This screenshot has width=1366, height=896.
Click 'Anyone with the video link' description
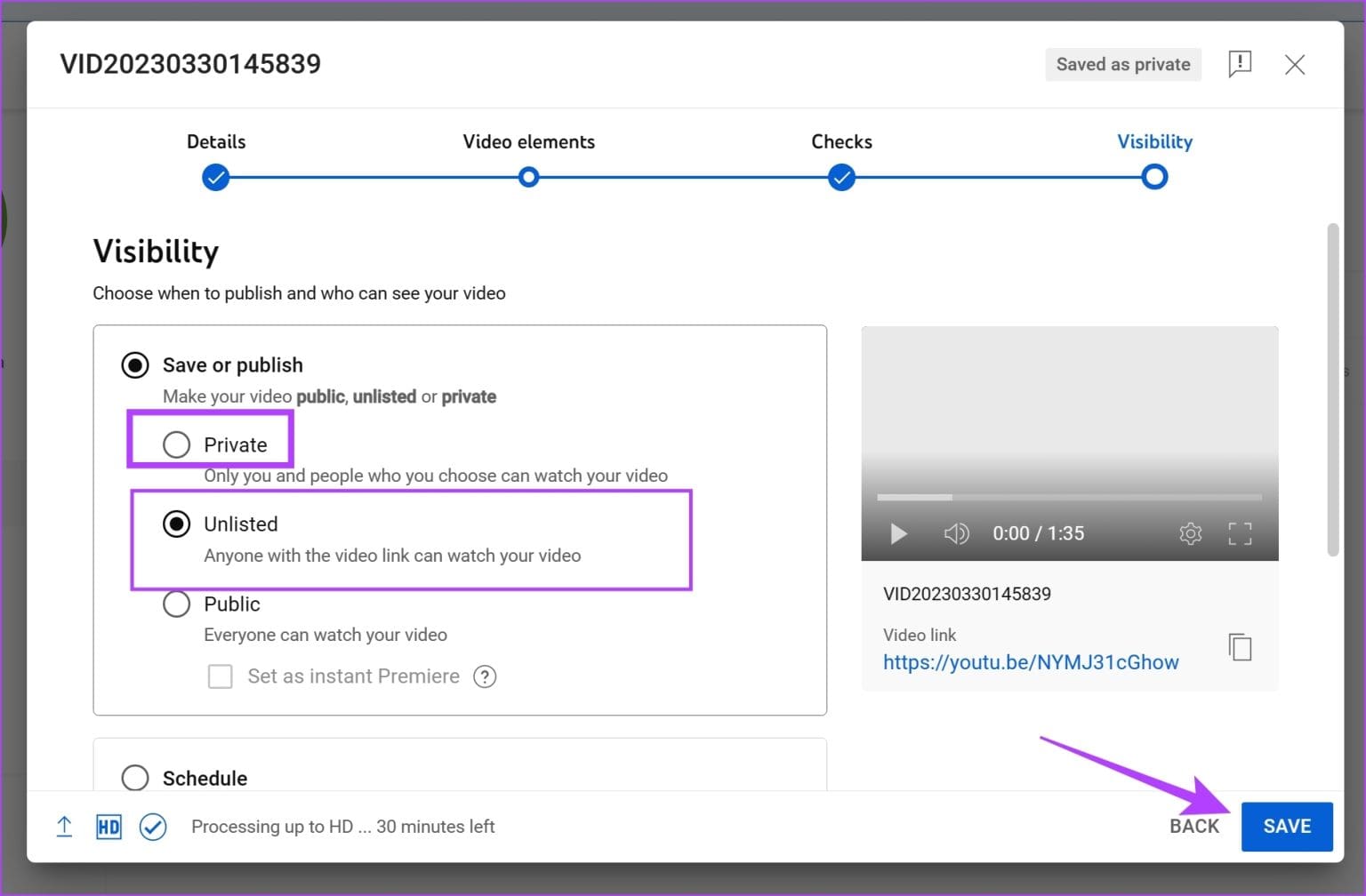click(392, 556)
